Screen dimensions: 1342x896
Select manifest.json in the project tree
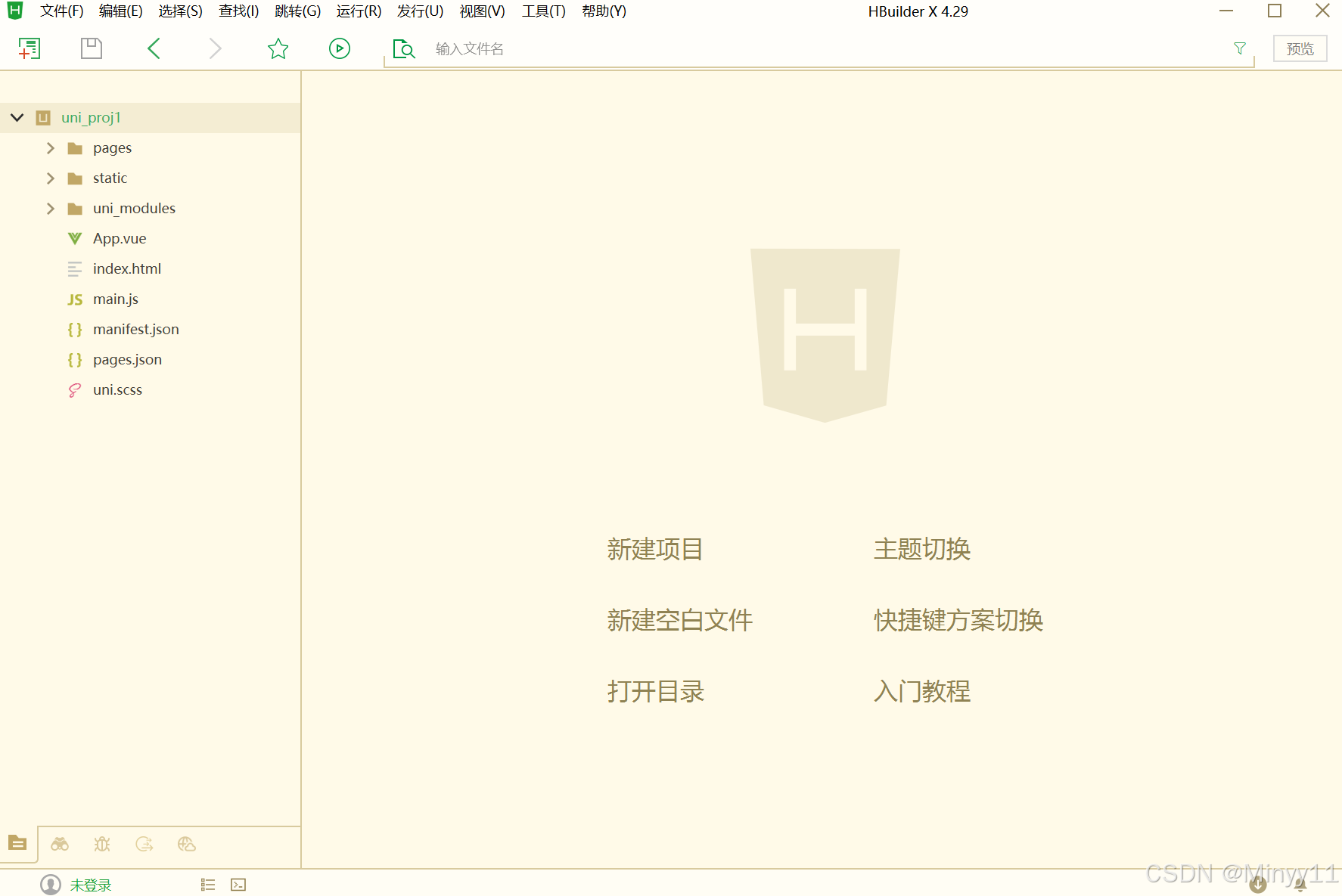tap(136, 330)
